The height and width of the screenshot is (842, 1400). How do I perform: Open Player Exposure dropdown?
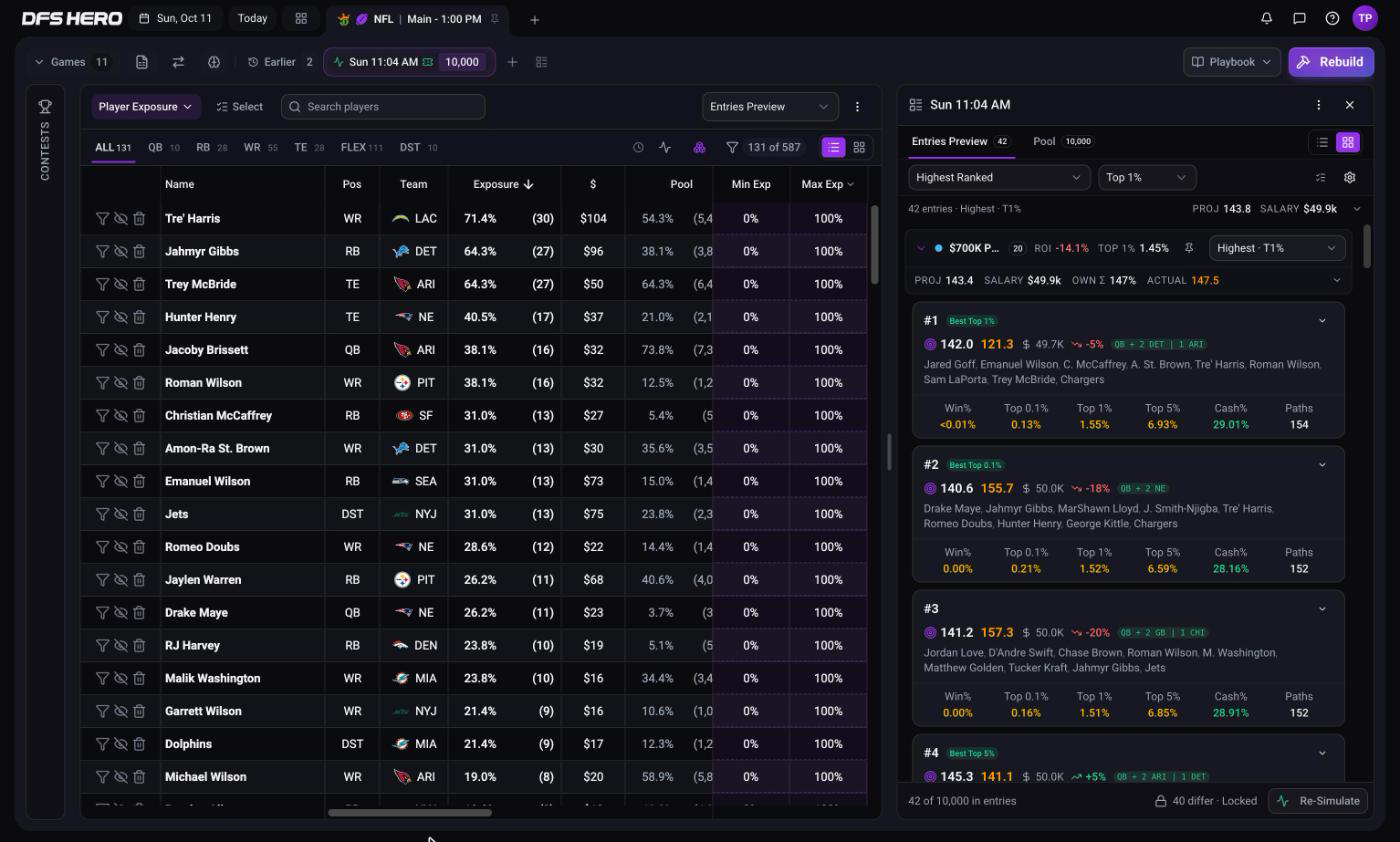[x=146, y=106]
